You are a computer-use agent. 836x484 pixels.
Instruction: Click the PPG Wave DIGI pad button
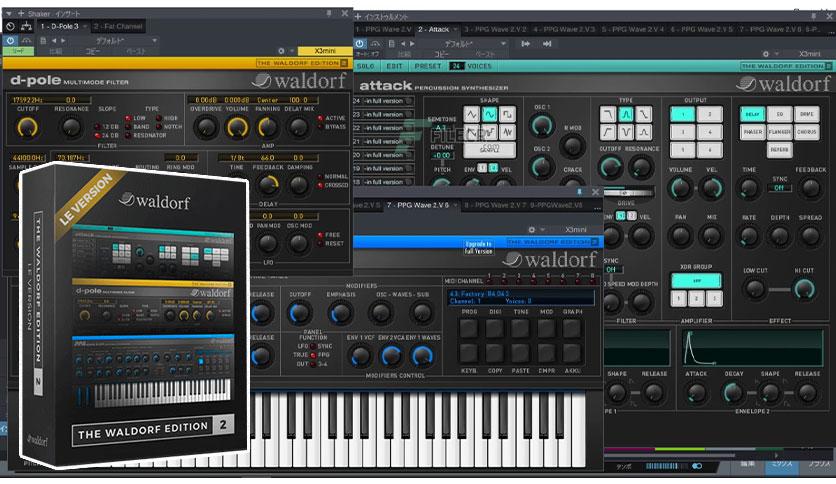click(494, 328)
